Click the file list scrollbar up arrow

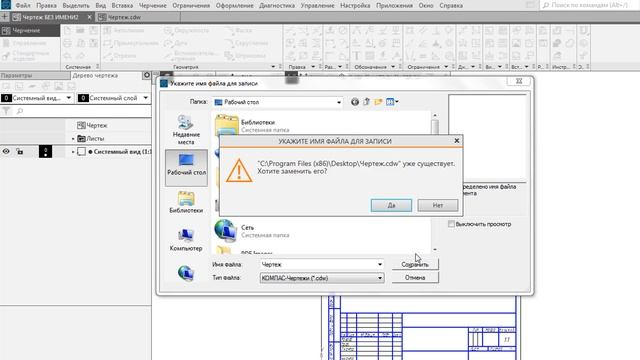click(x=435, y=116)
